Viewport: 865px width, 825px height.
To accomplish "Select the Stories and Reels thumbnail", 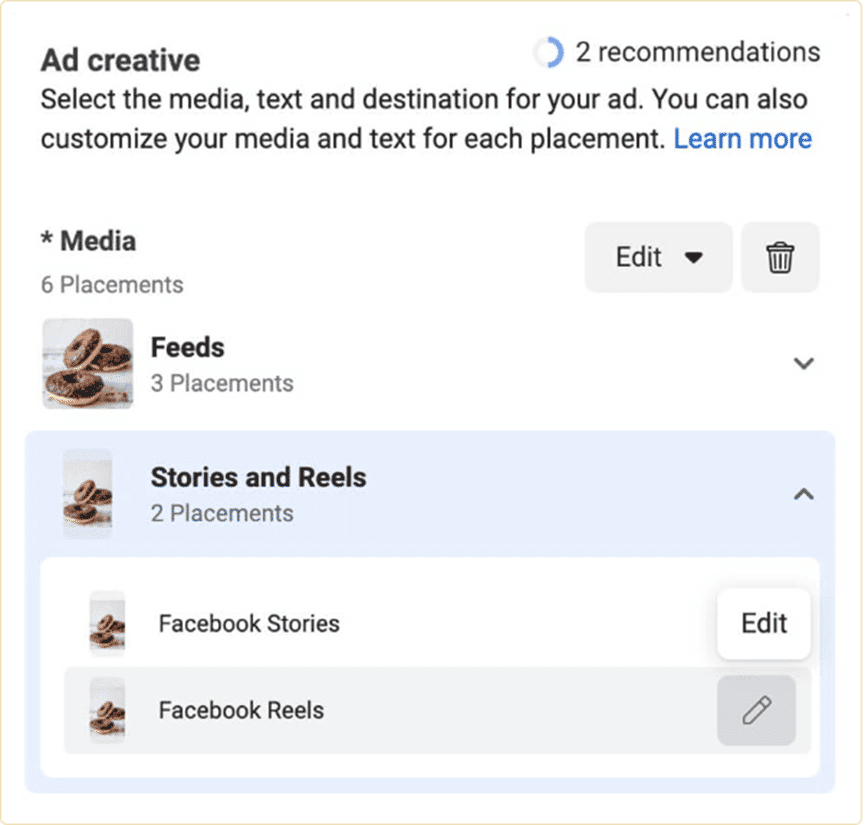I will tap(88, 494).
